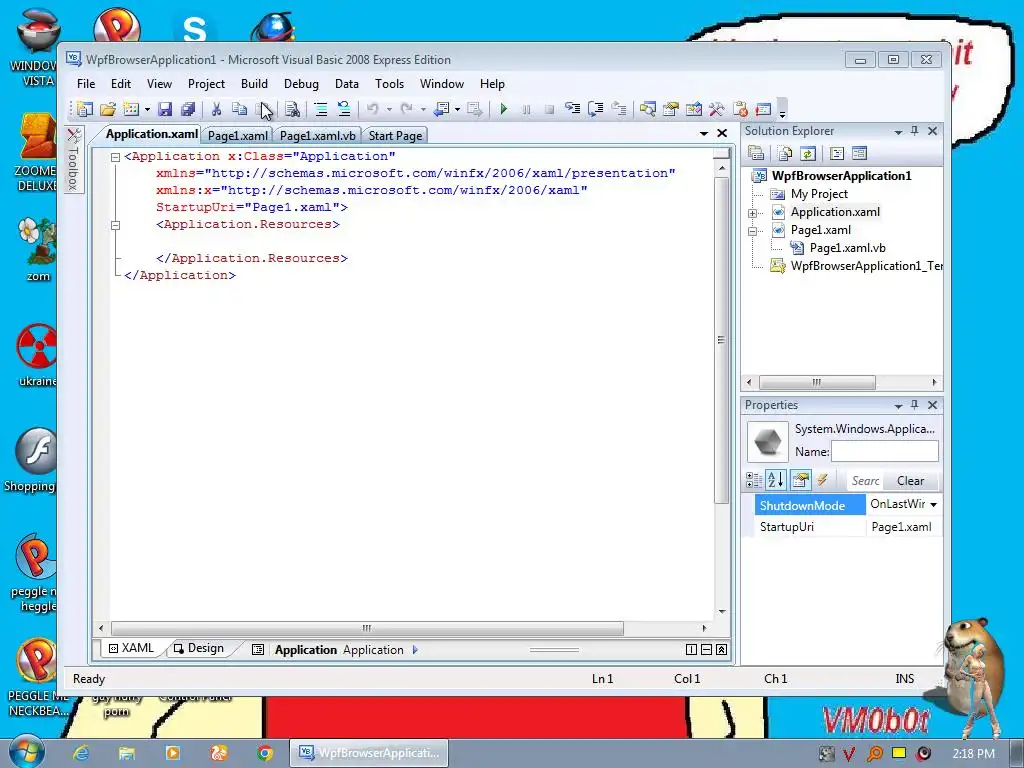
Task: Select Page1.xaml.vb in Solution Explorer
Action: pos(848,248)
